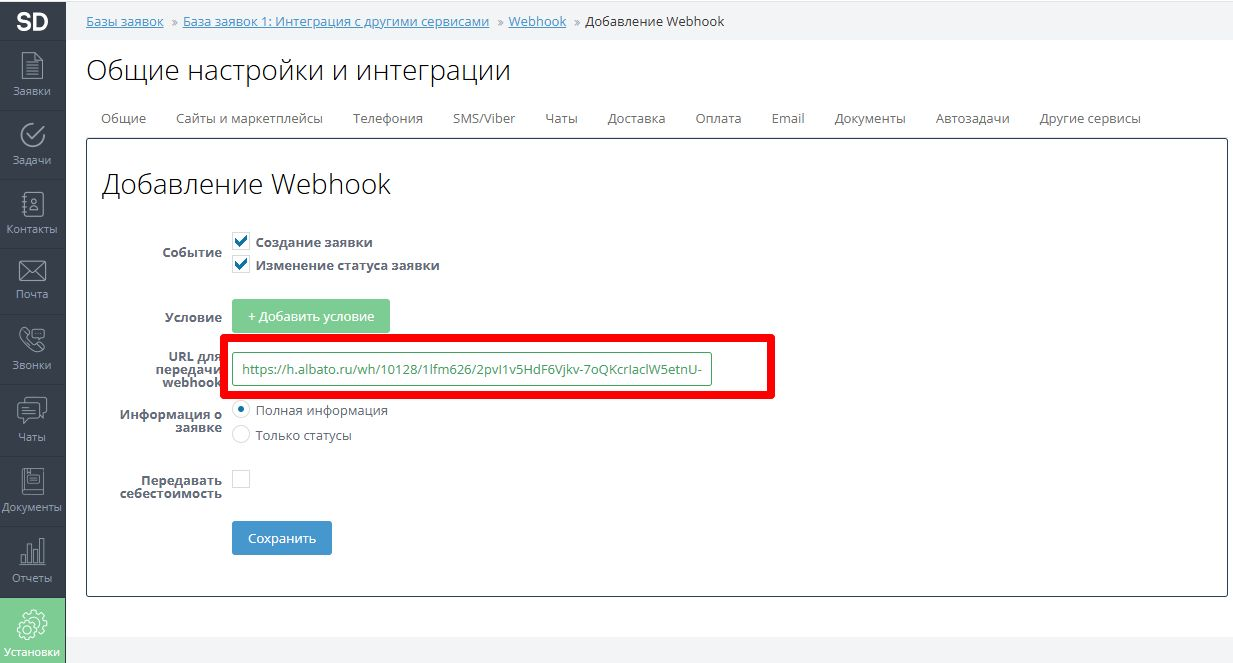Uncheck the Изменение статуса заявки checkbox

coord(241,265)
